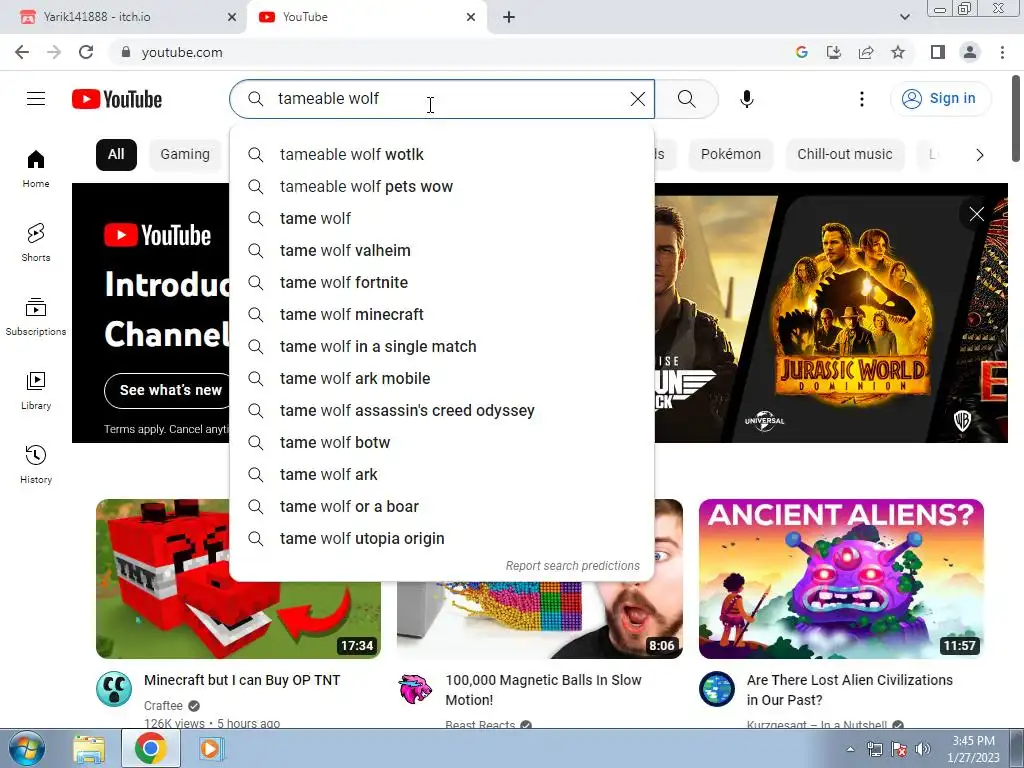1024x768 pixels.
Task: Choose suggestion 'tame wolf assassin's creed odyssey'
Action: [442, 411]
